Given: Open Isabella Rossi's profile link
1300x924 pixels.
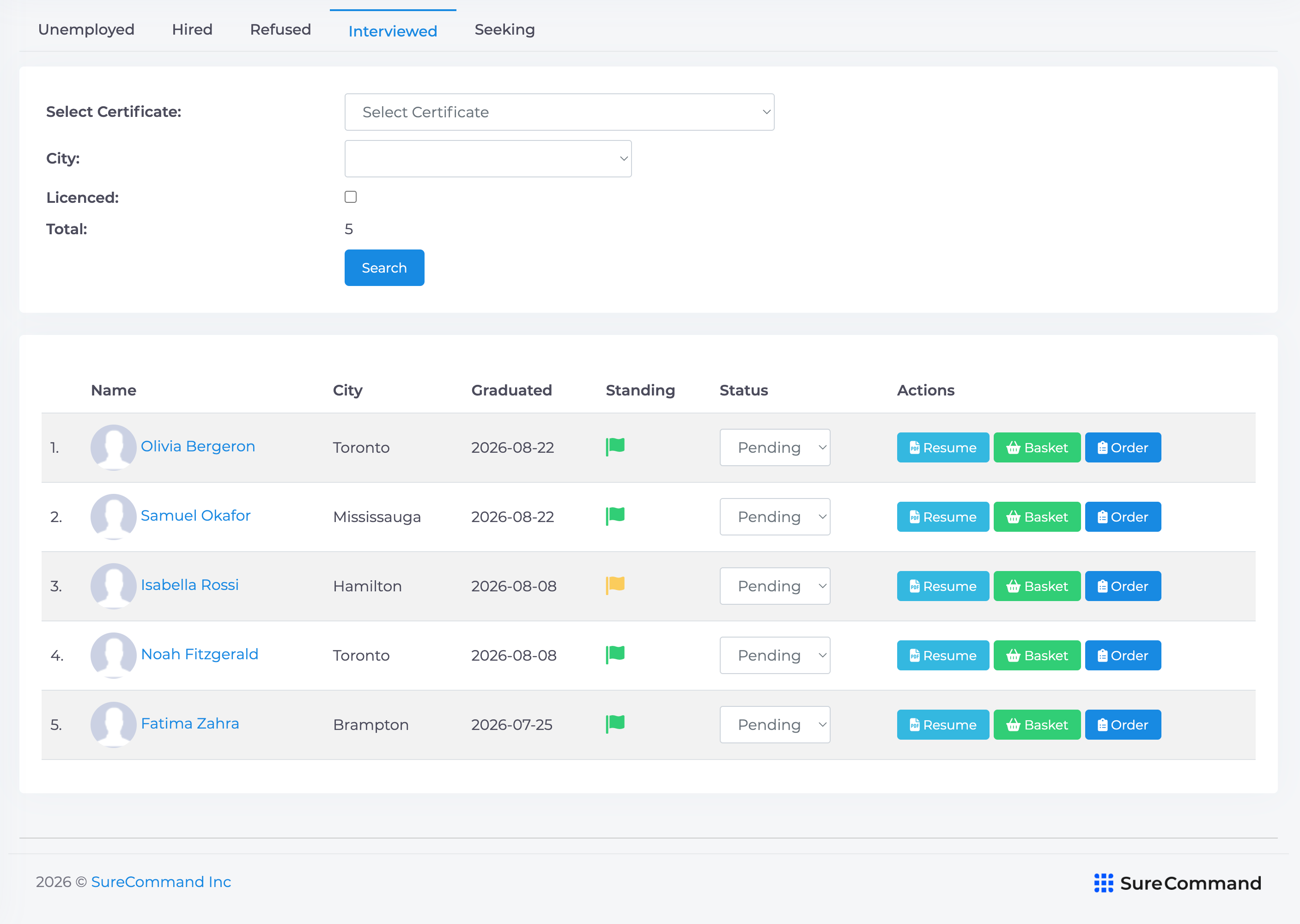Looking at the screenshot, I should (189, 585).
